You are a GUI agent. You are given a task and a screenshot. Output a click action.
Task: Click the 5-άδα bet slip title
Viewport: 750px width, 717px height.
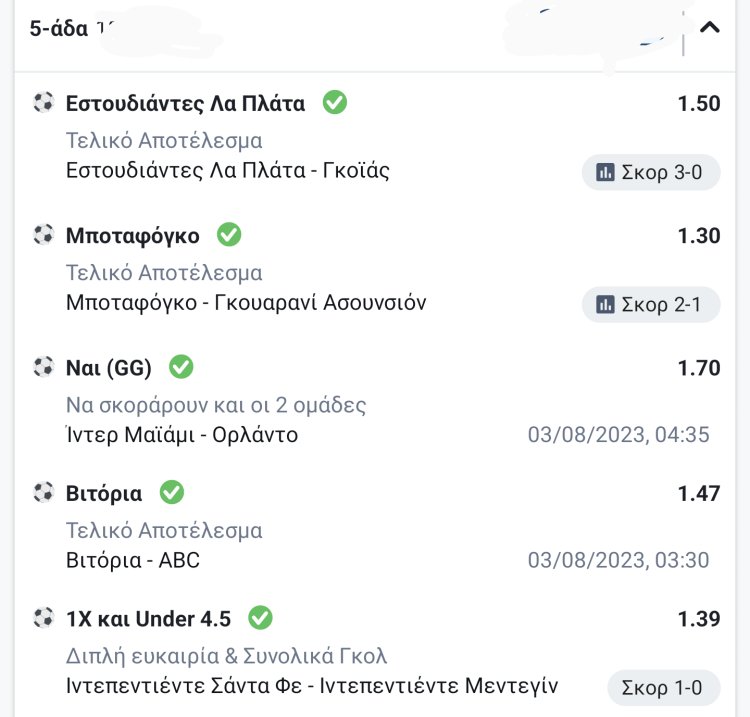(62, 28)
